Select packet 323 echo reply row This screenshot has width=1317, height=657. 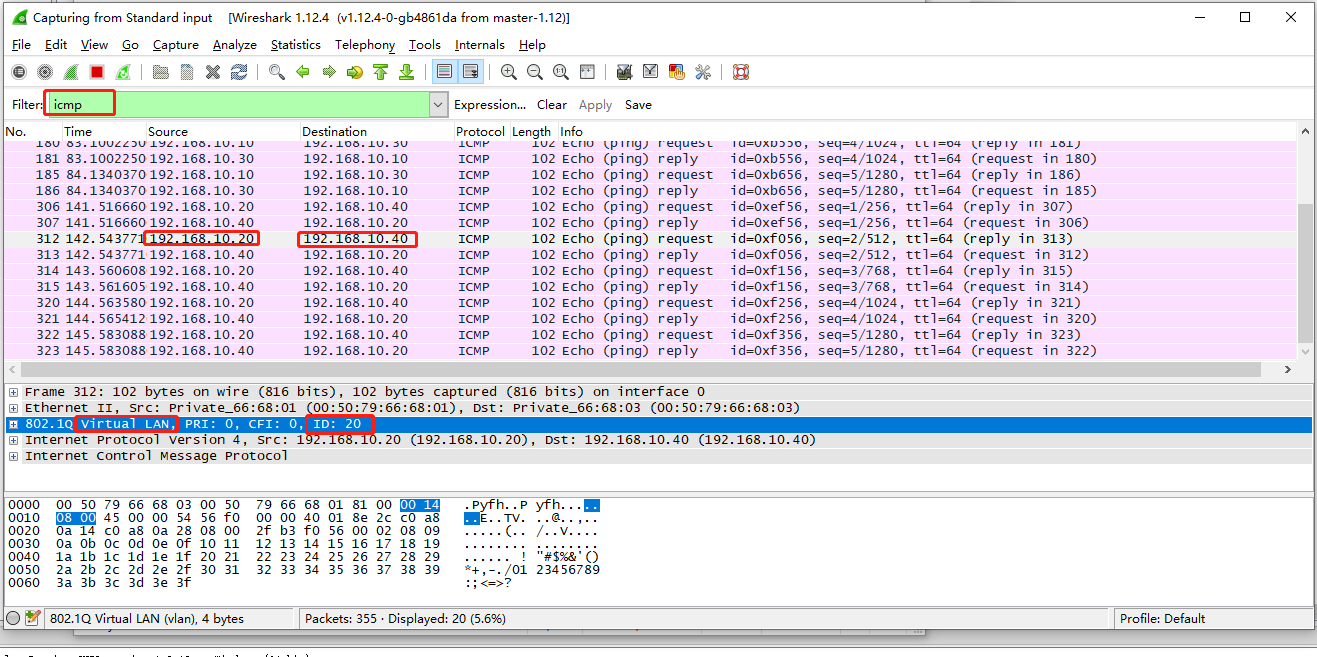650,350
